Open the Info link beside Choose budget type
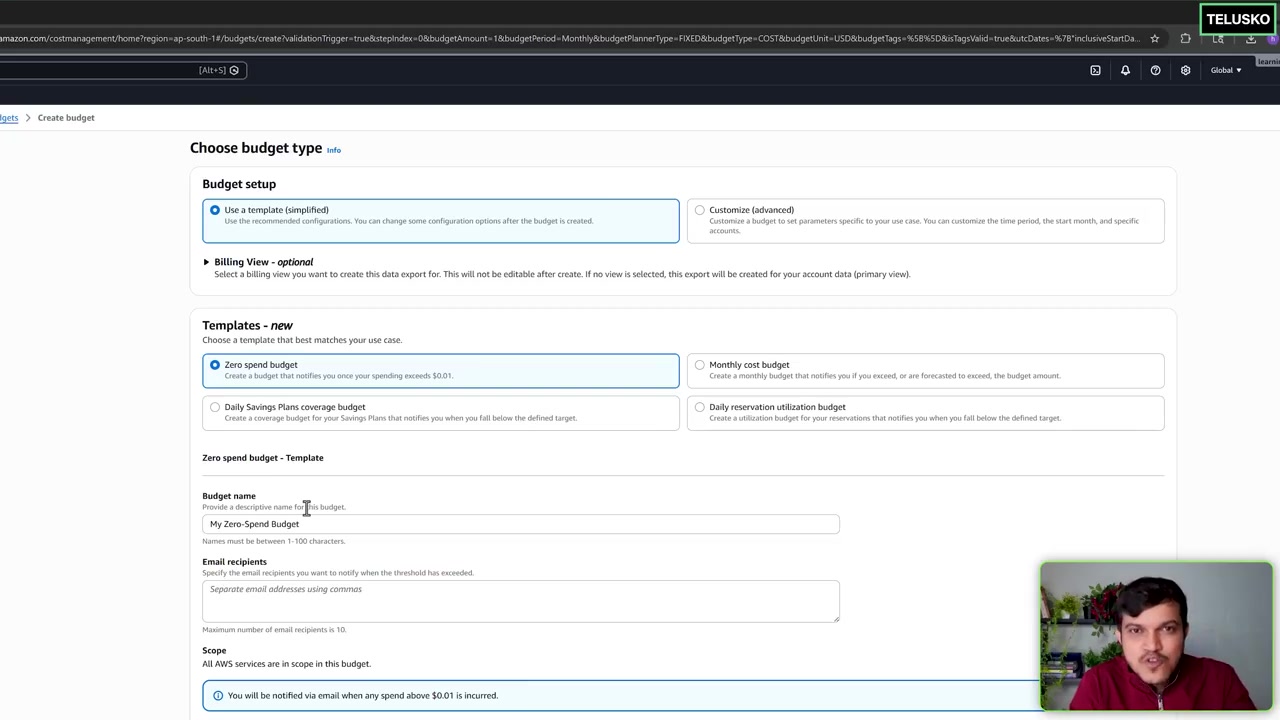 click(334, 150)
